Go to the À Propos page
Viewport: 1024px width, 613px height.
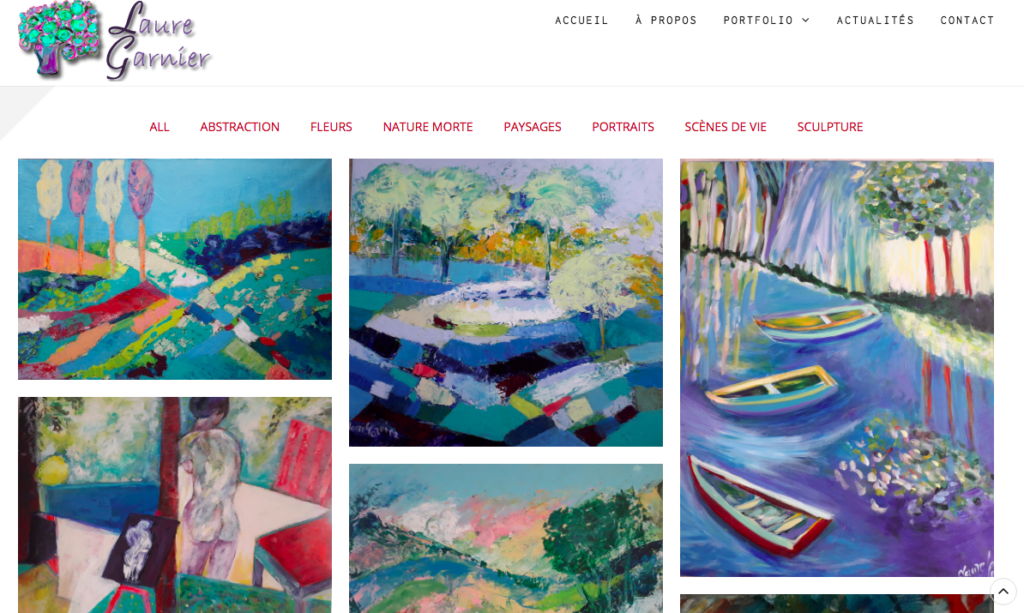[x=665, y=20]
